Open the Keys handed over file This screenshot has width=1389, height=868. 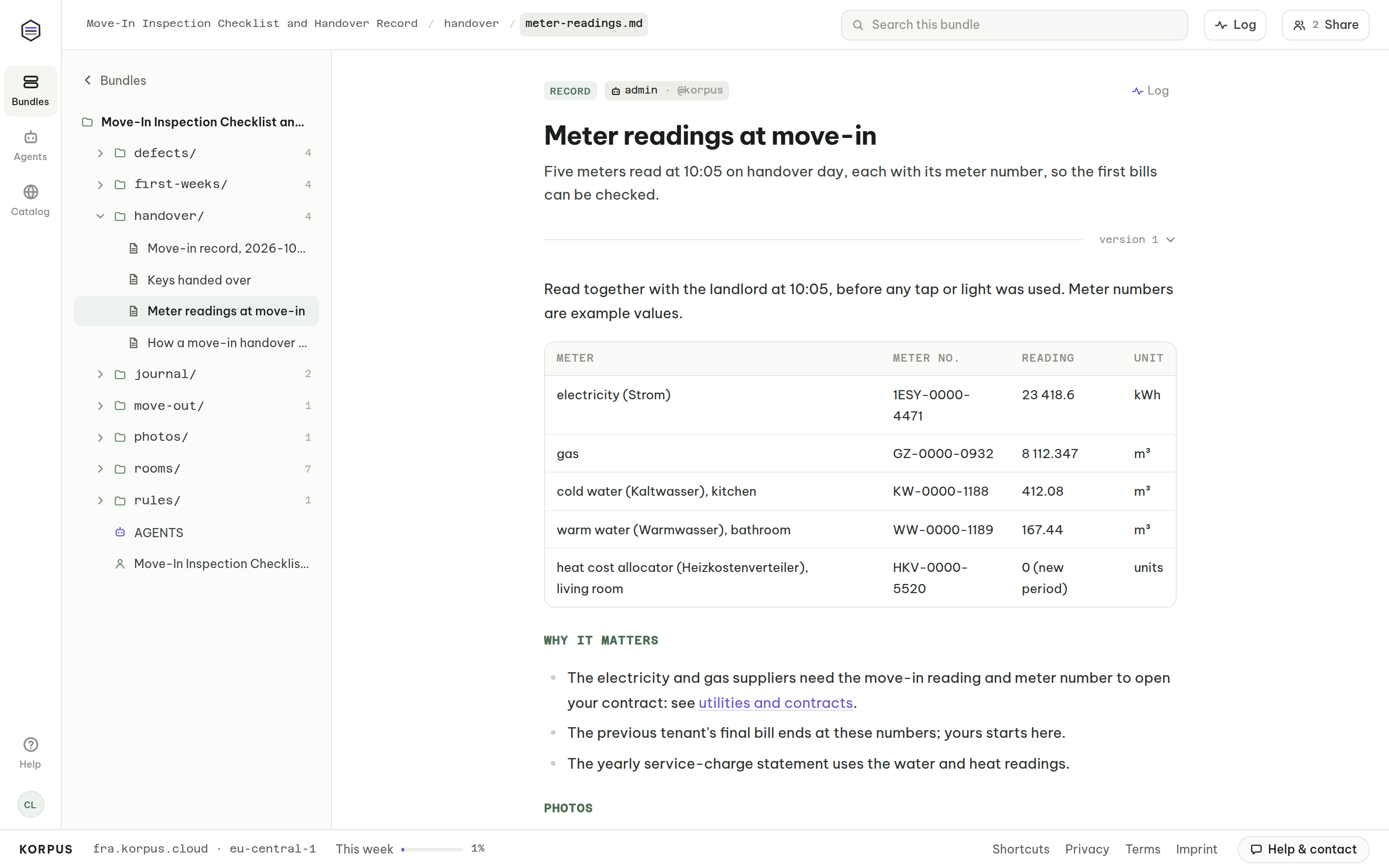click(x=196, y=280)
